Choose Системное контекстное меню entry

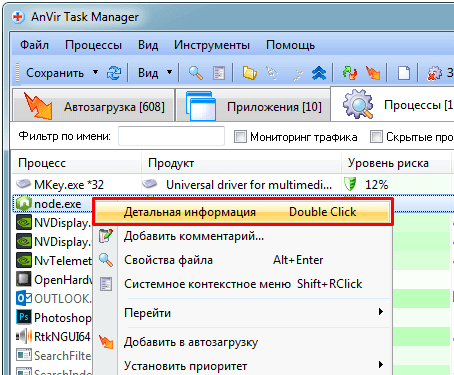(x=243, y=284)
